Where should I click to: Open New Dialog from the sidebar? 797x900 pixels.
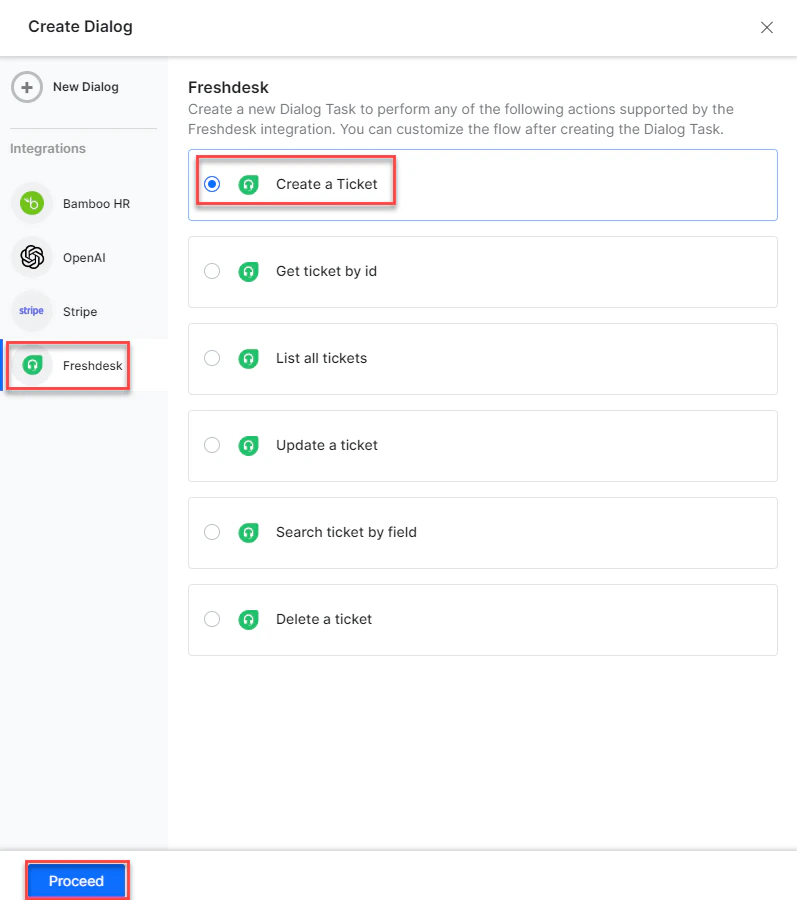tap(84, 87)
